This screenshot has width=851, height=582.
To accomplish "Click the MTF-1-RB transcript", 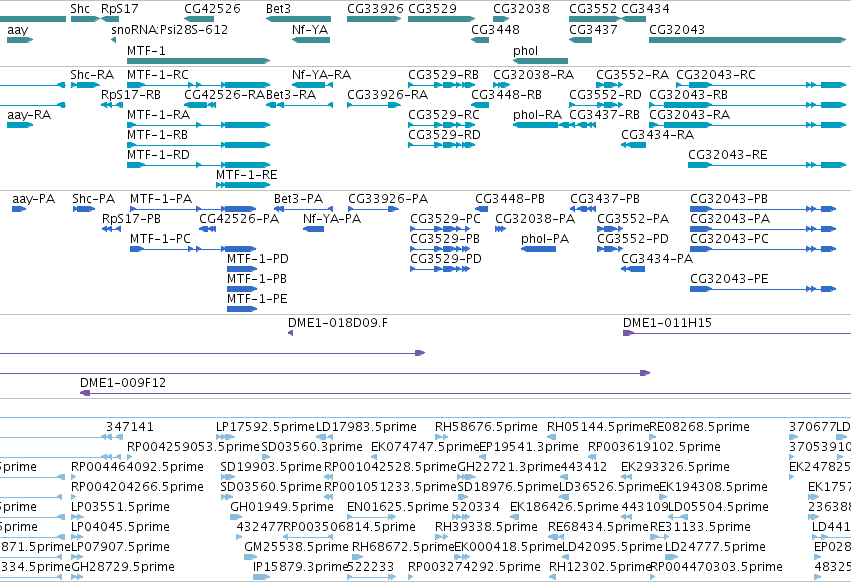I will (198, 145).
